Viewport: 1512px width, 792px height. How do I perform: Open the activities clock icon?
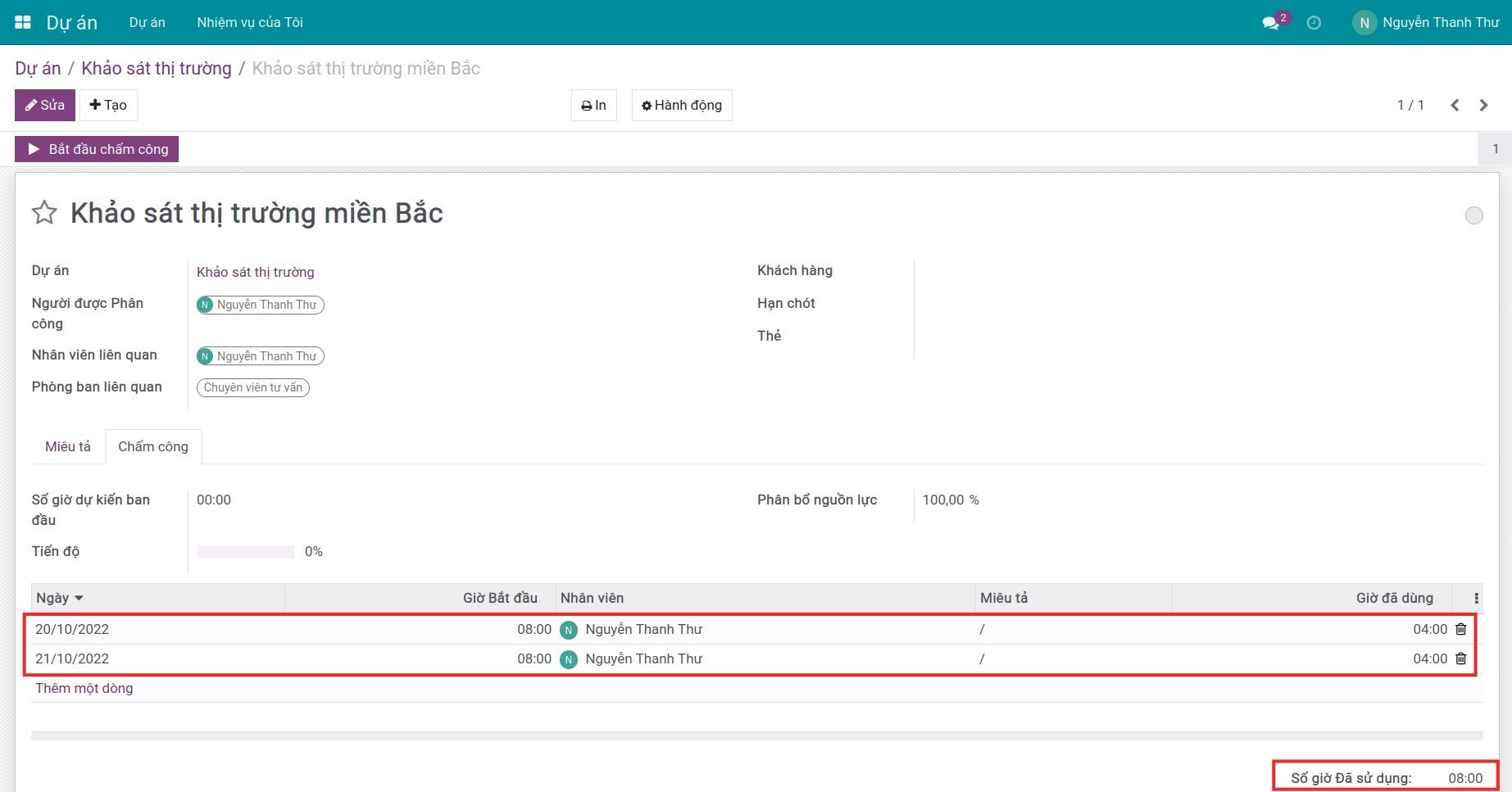[x=1314, y=23]
